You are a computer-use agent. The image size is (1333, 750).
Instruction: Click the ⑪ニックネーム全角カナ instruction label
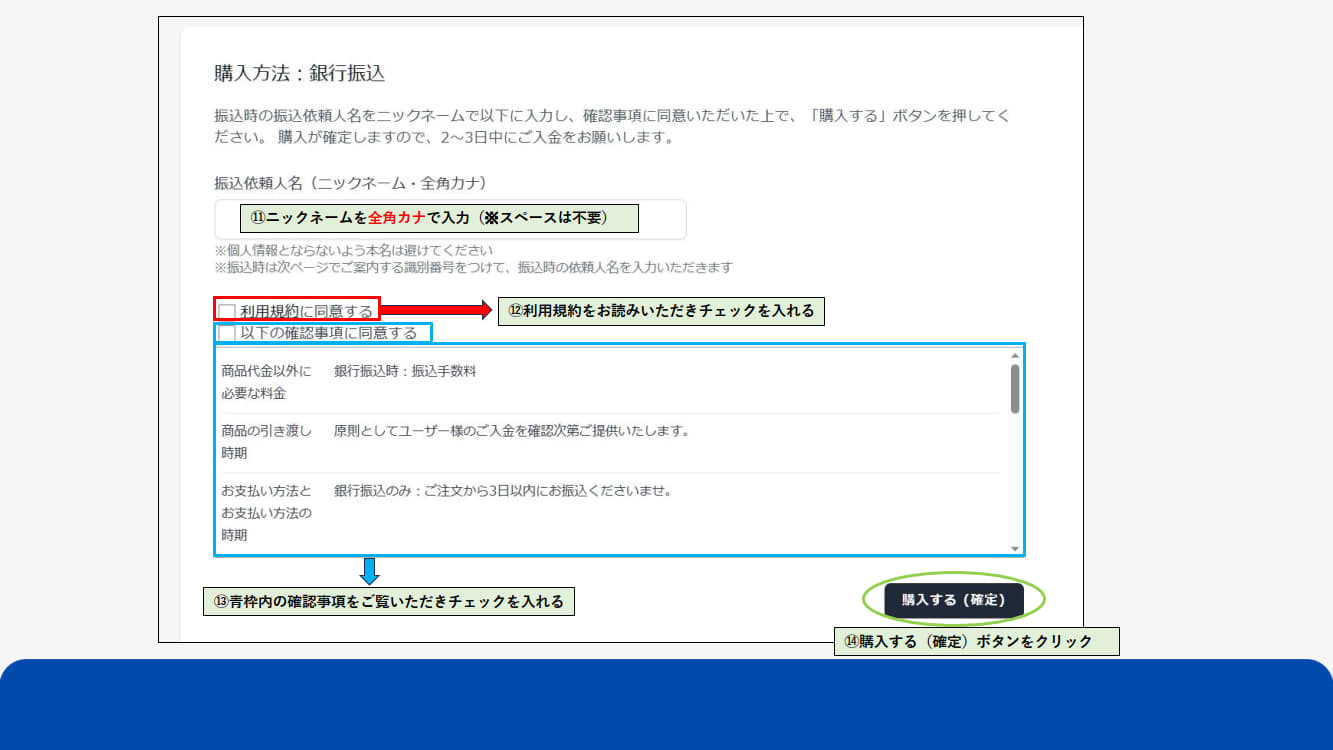[x=439, y=217]
